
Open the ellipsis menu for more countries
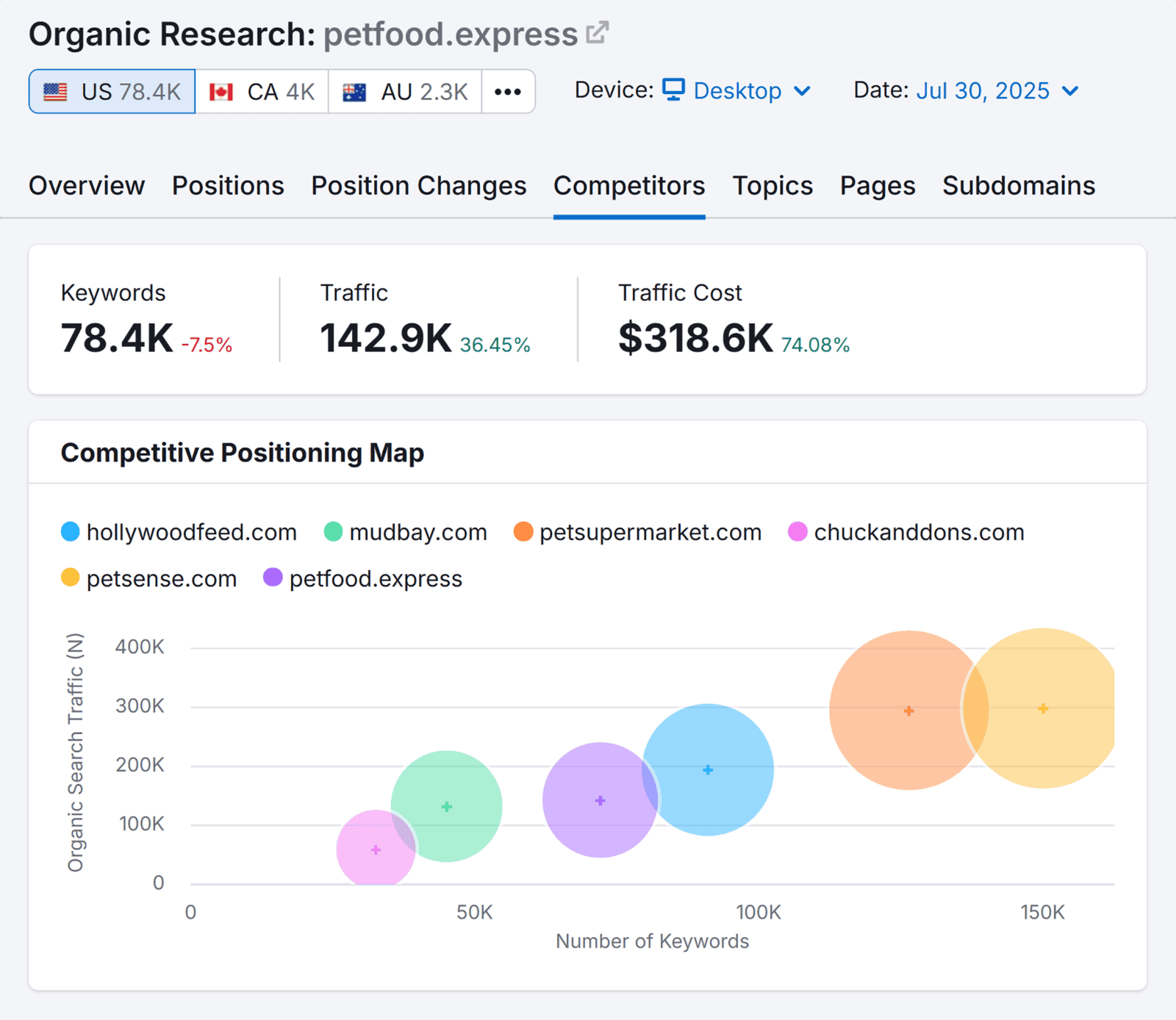click(508, 91)
